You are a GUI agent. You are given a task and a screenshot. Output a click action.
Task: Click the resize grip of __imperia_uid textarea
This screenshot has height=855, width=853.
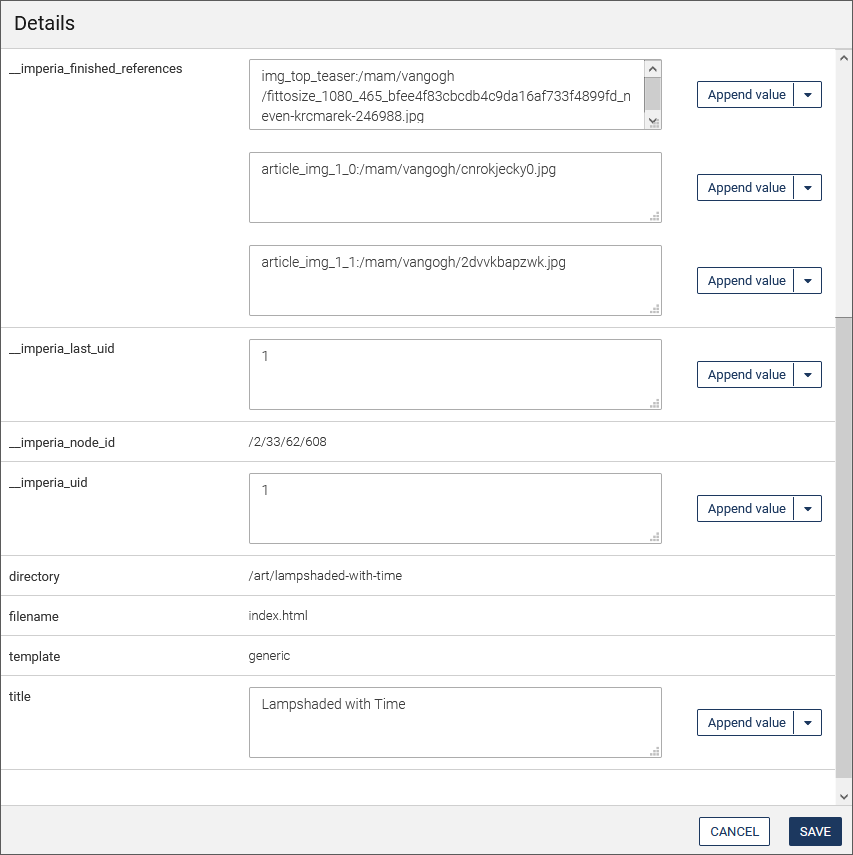655,538
